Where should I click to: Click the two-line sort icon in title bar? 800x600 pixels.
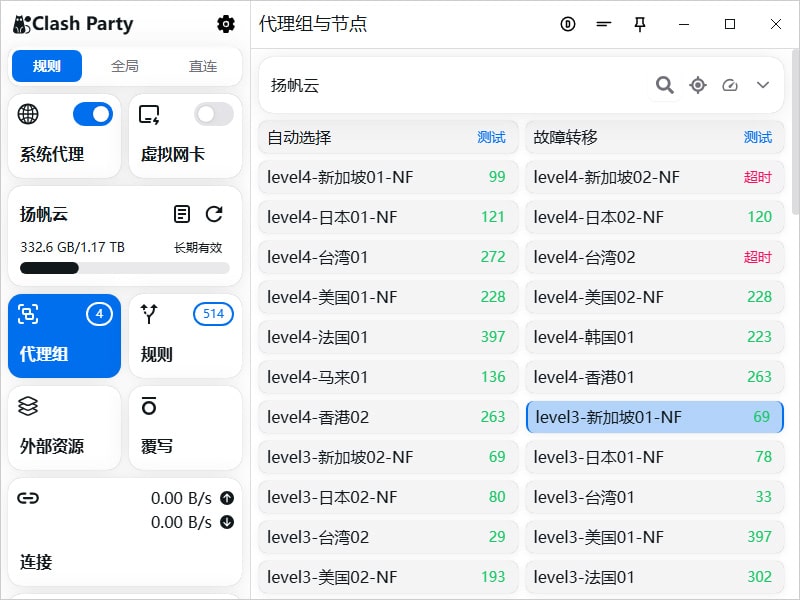(603, 24)
